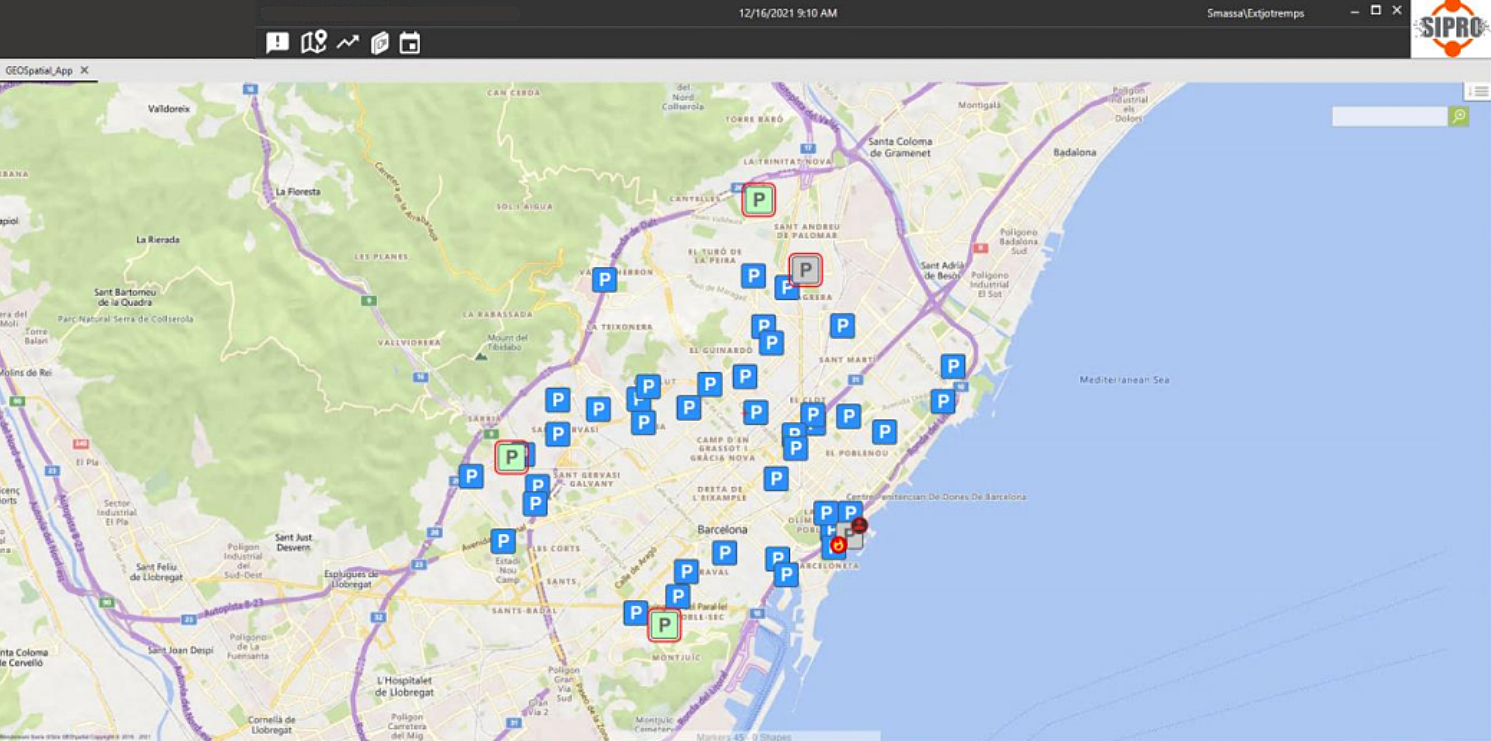The height and width of the screenshot is (741, 1491).
Task: Open the calendar icon in toolbar
Action: click(x=410, y=43)
